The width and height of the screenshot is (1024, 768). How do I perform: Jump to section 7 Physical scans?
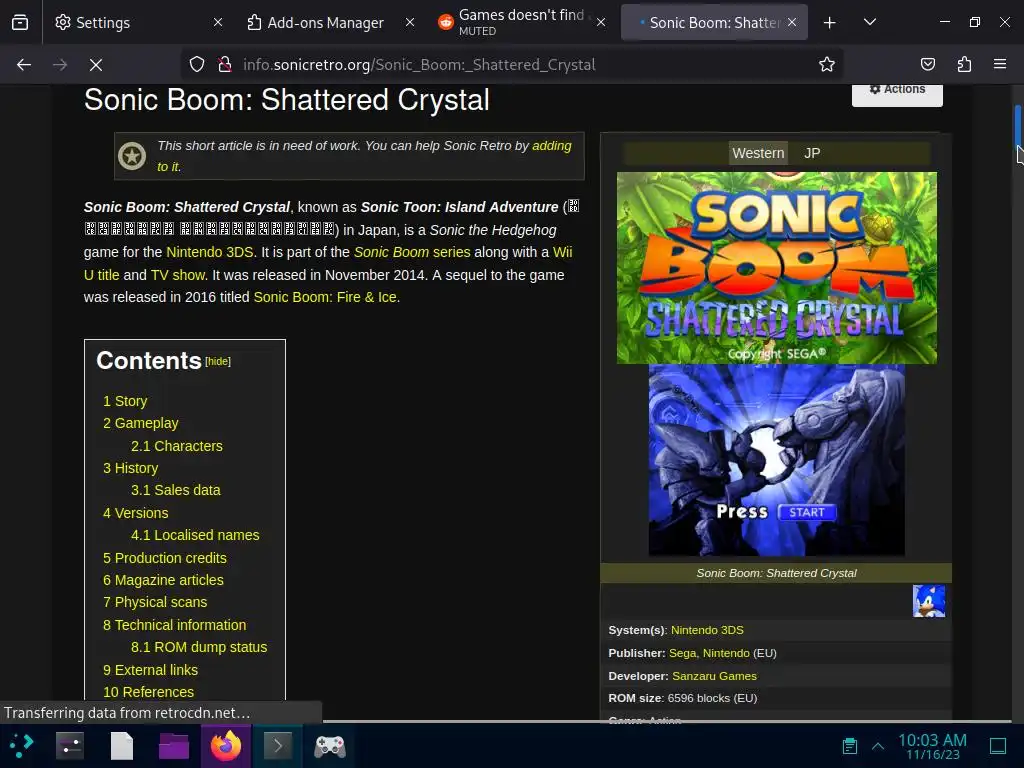point(155,603)
